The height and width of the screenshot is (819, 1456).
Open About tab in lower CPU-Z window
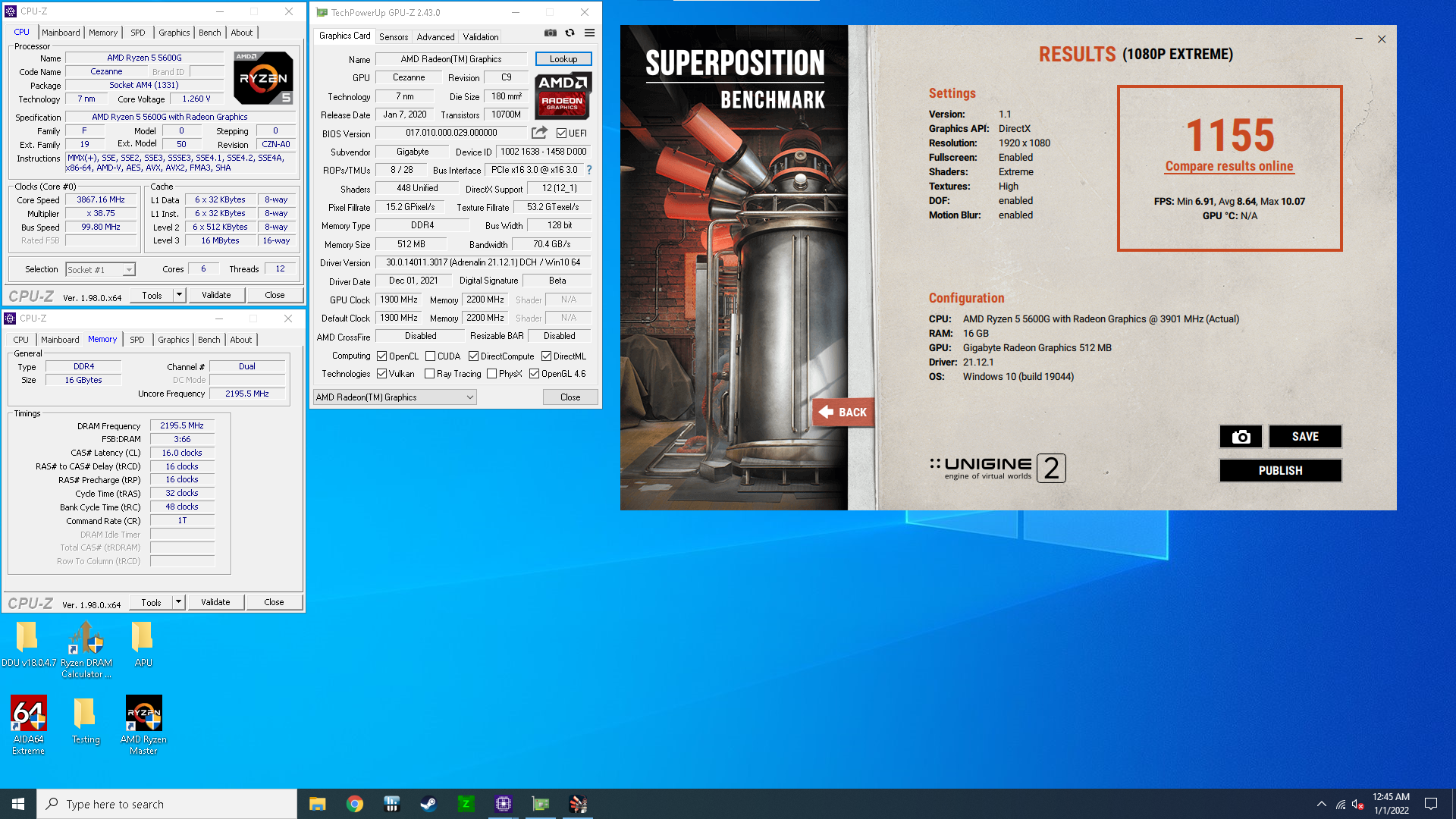[x=240, y=340]
